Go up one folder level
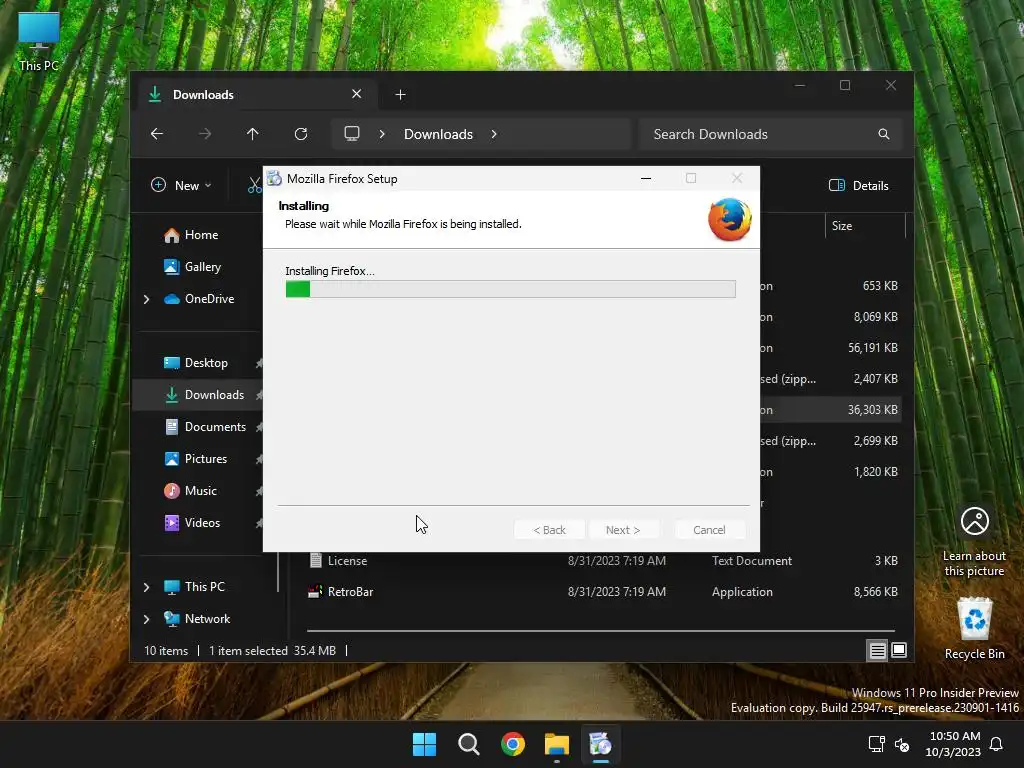Screen dimensions: 1024x768 click(x=253, y=134)
